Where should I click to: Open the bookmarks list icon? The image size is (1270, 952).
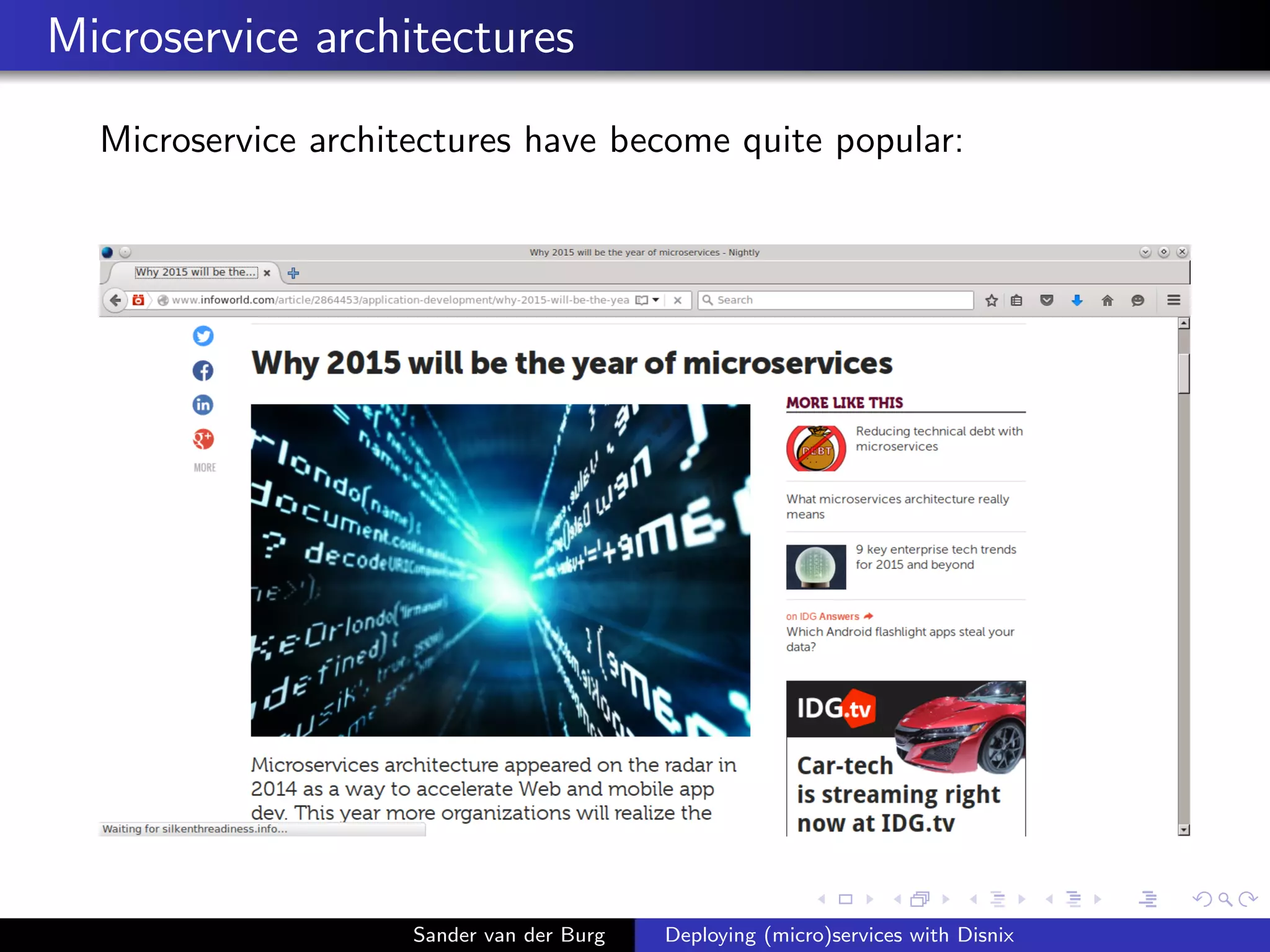point(1016,301)
